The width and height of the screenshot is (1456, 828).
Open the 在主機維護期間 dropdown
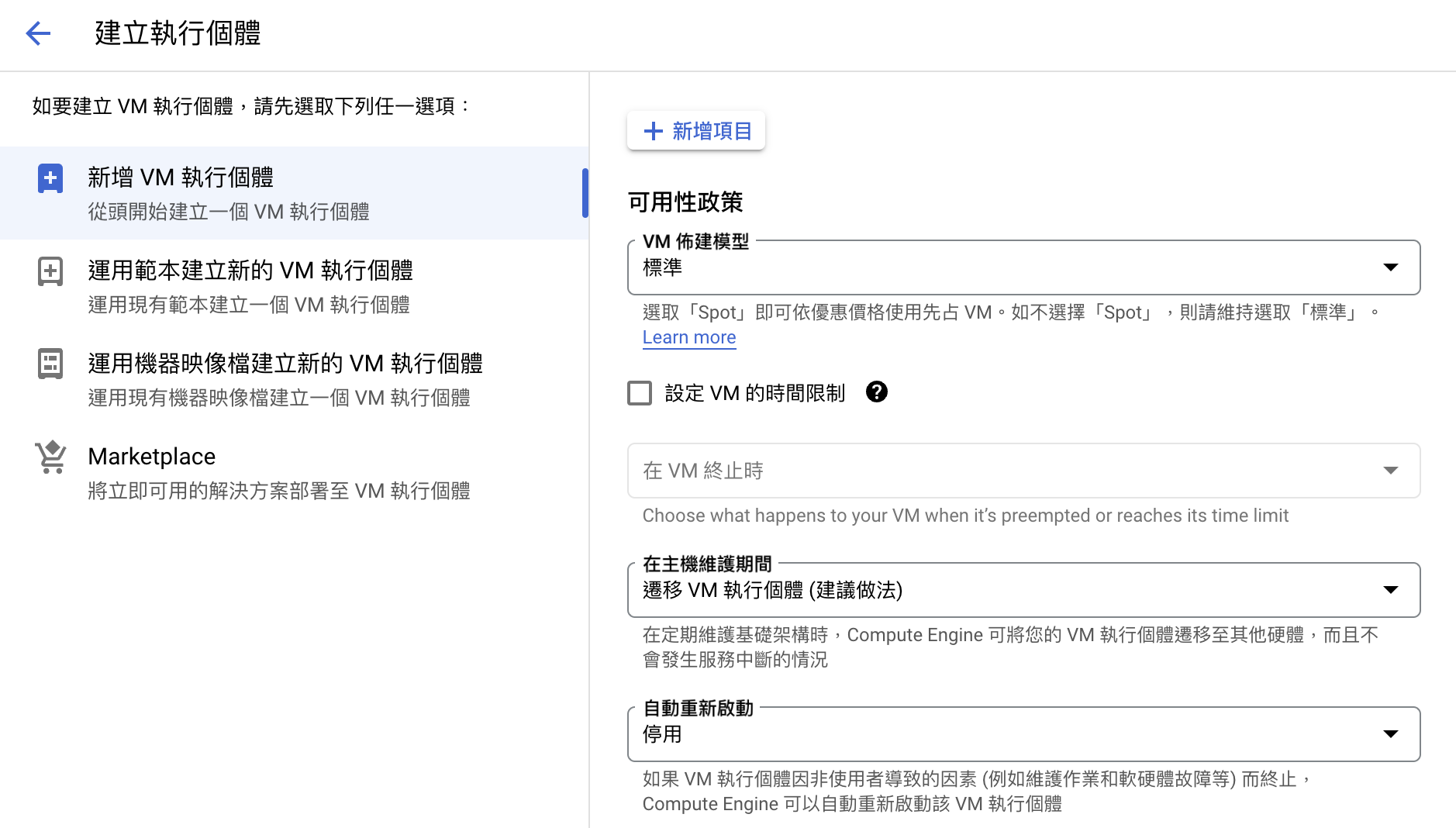tap(1023, 590)
